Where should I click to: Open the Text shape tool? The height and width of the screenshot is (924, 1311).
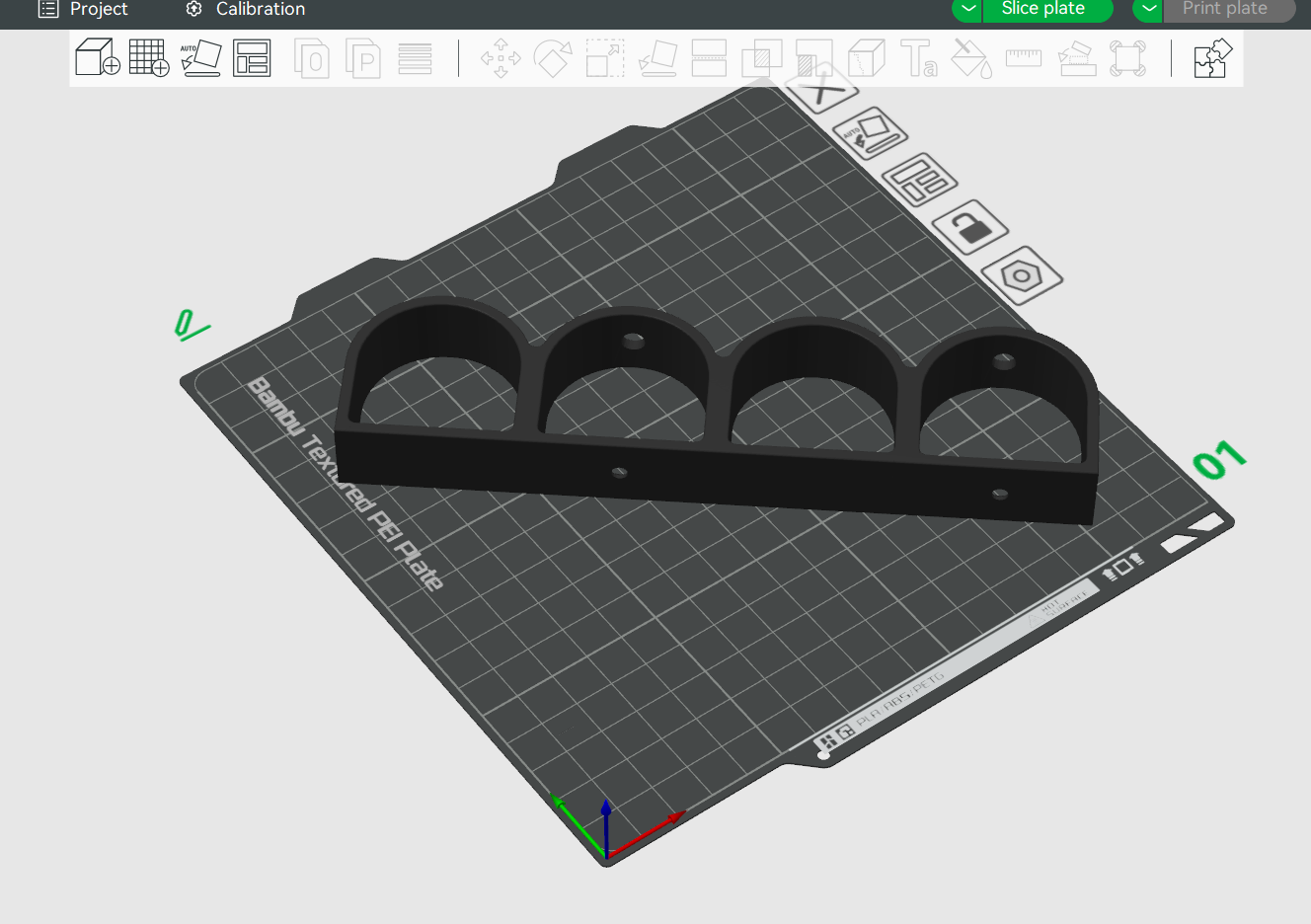pos(919,58)
